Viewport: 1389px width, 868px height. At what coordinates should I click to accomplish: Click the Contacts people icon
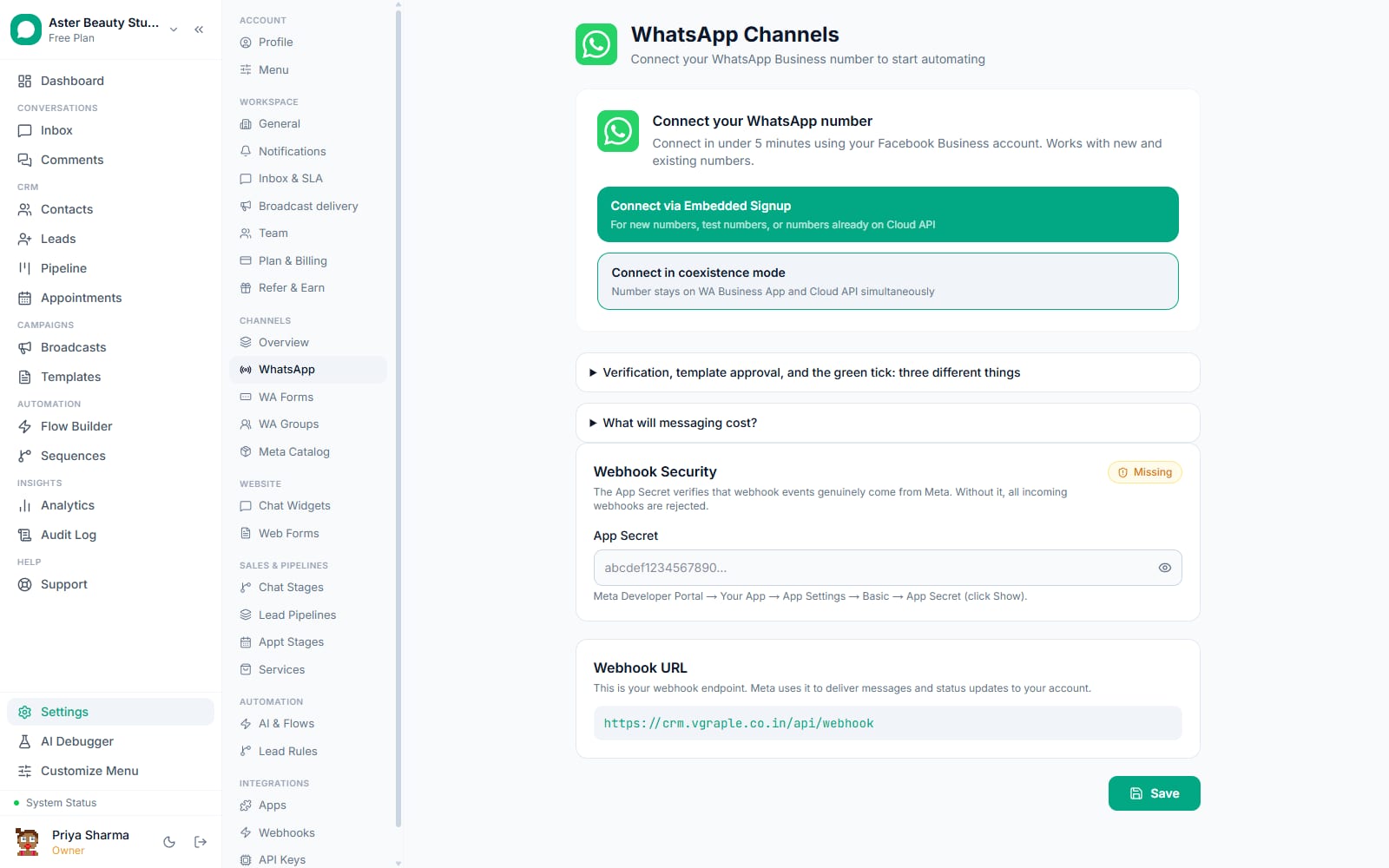coord(24,209)
